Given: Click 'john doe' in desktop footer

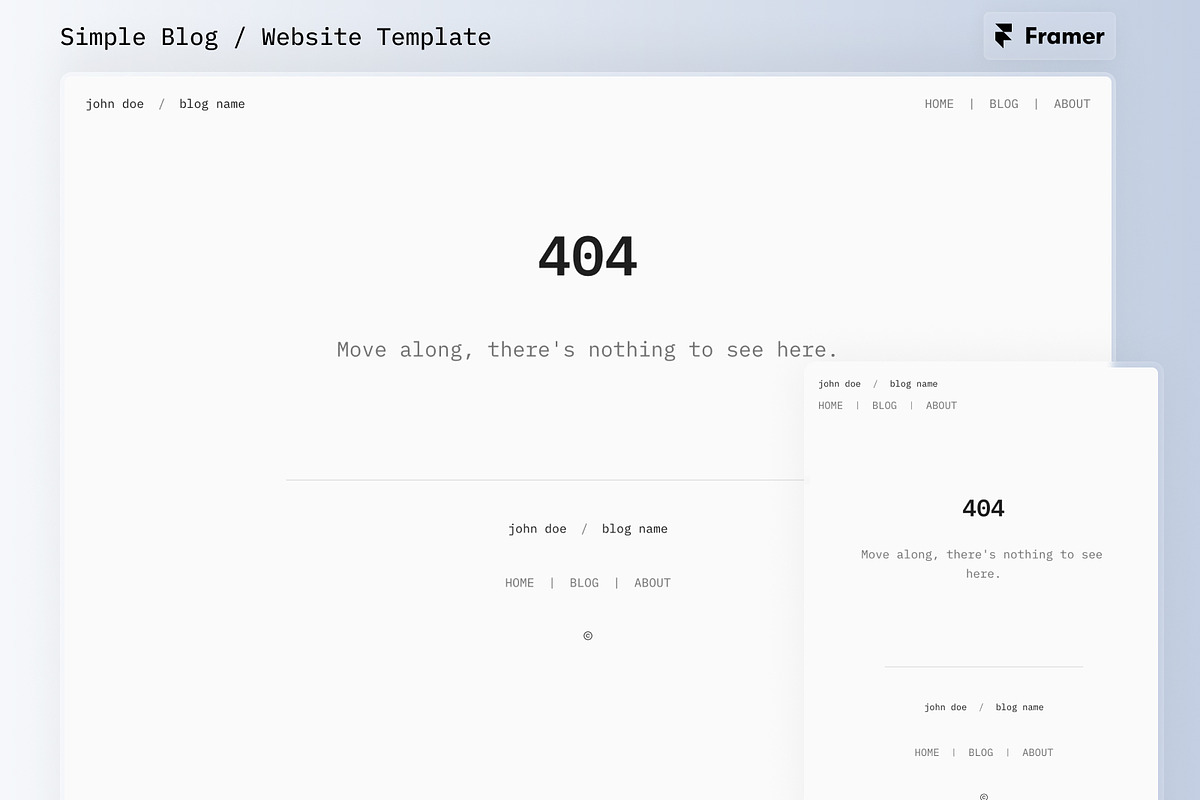Looking at the screenshot, I should pyautogui.click(x=537, y=529).
